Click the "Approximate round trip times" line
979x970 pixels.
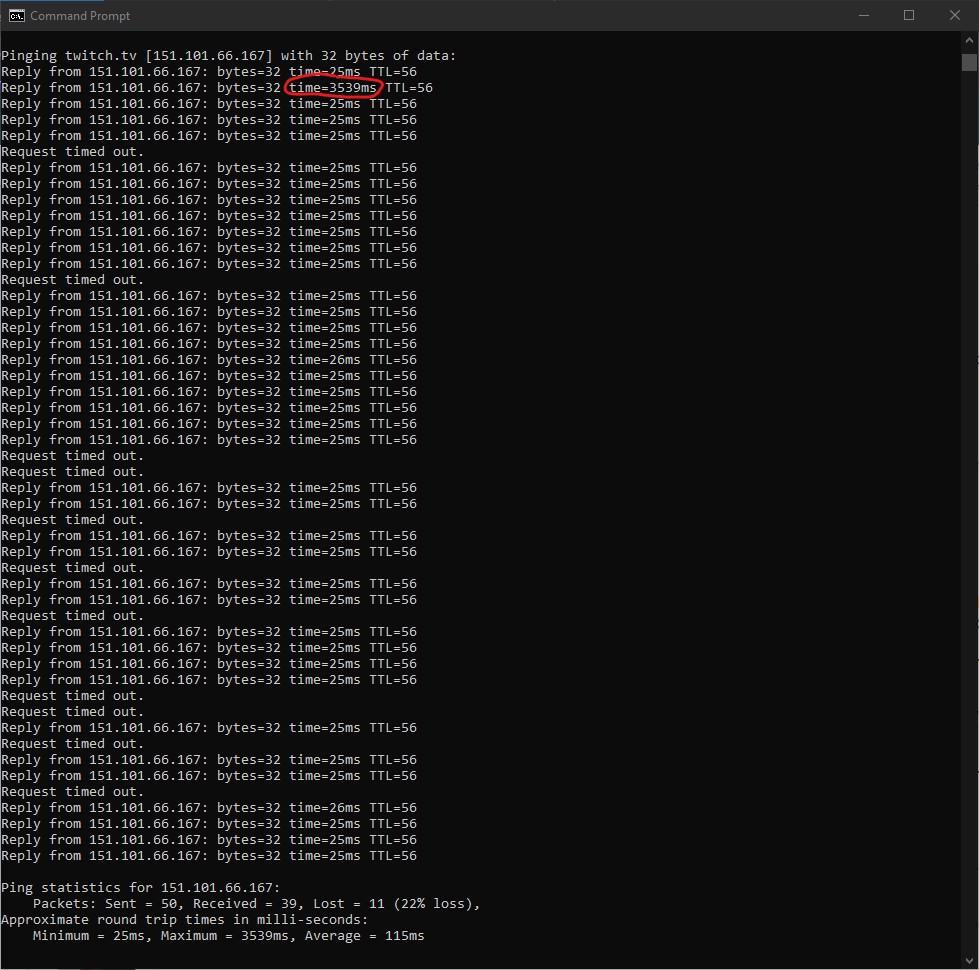pos(185,920)
